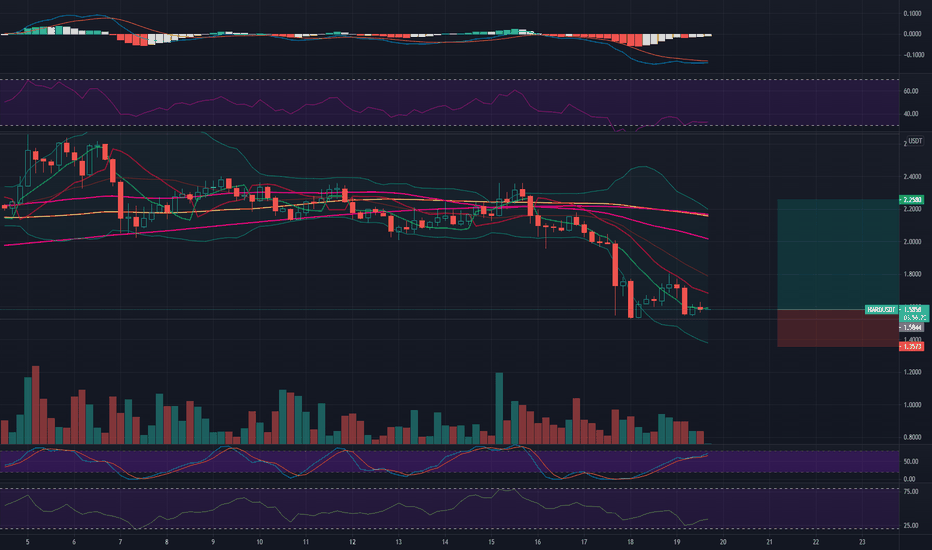Select the HARDUSDT symbol price label
This screenshot has width=932, height=550.
881,310
